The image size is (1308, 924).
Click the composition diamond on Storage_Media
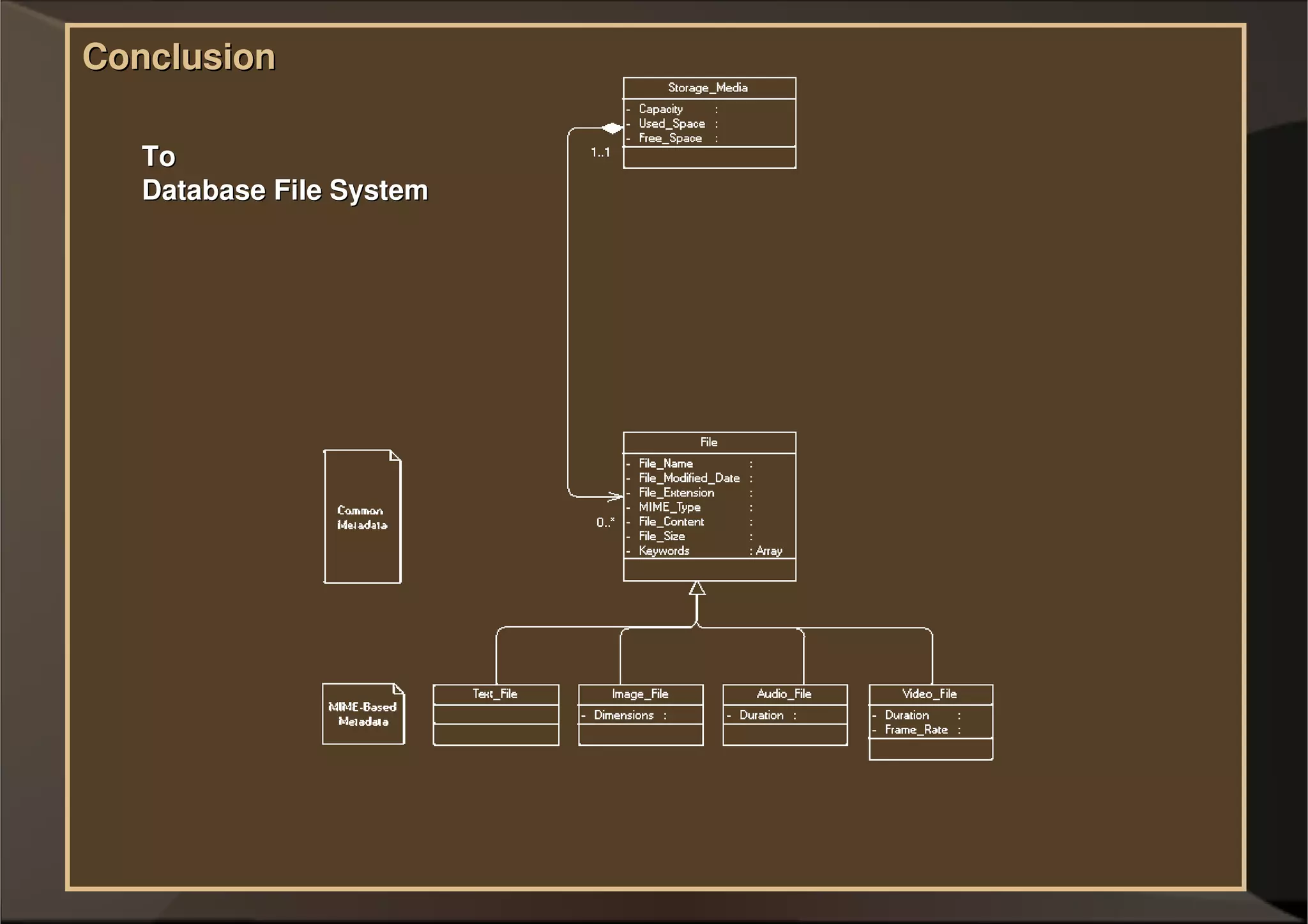[612, 128]
